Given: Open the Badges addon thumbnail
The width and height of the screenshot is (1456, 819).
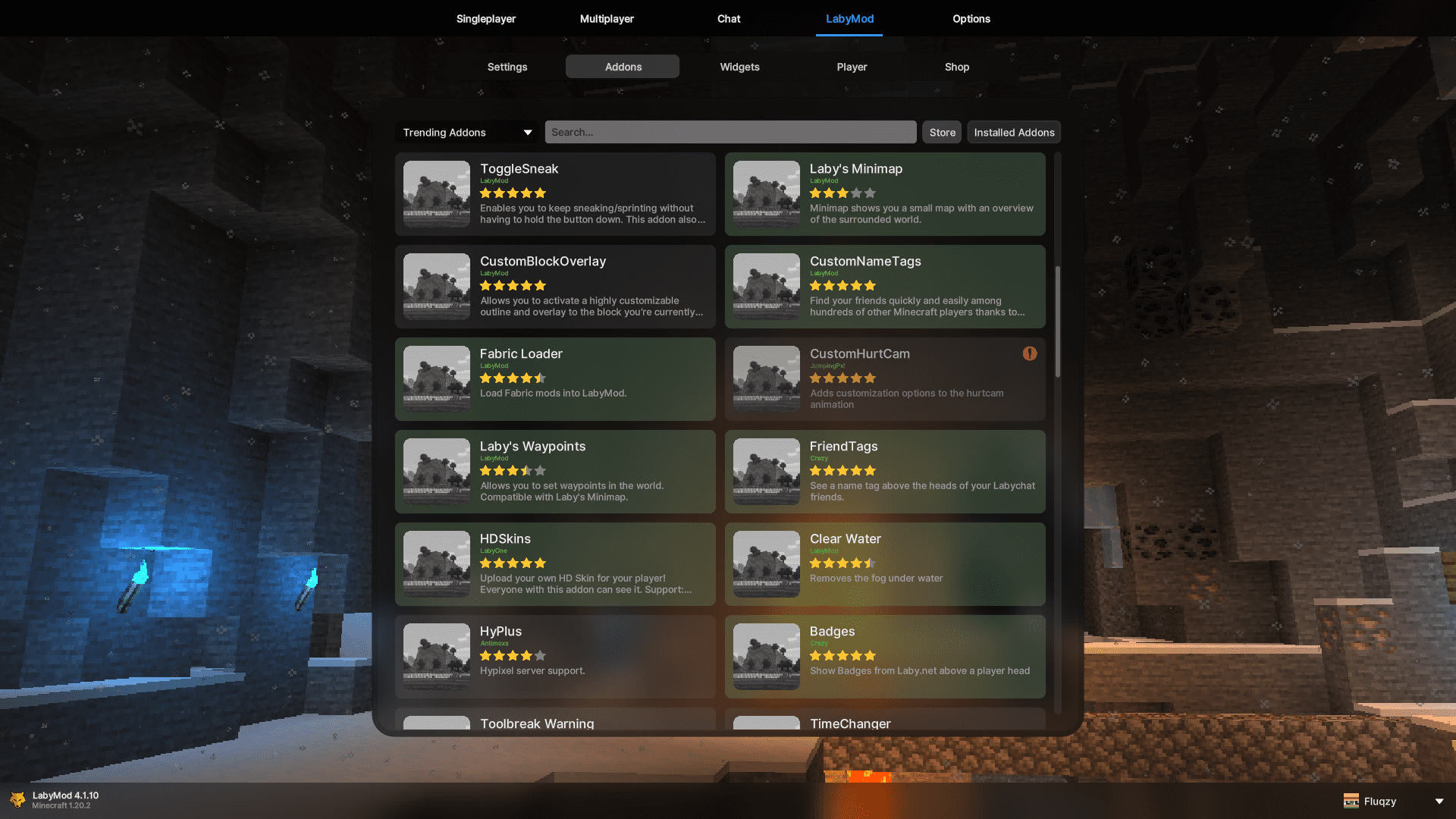Looking at the screenshot, I should 767,657.
